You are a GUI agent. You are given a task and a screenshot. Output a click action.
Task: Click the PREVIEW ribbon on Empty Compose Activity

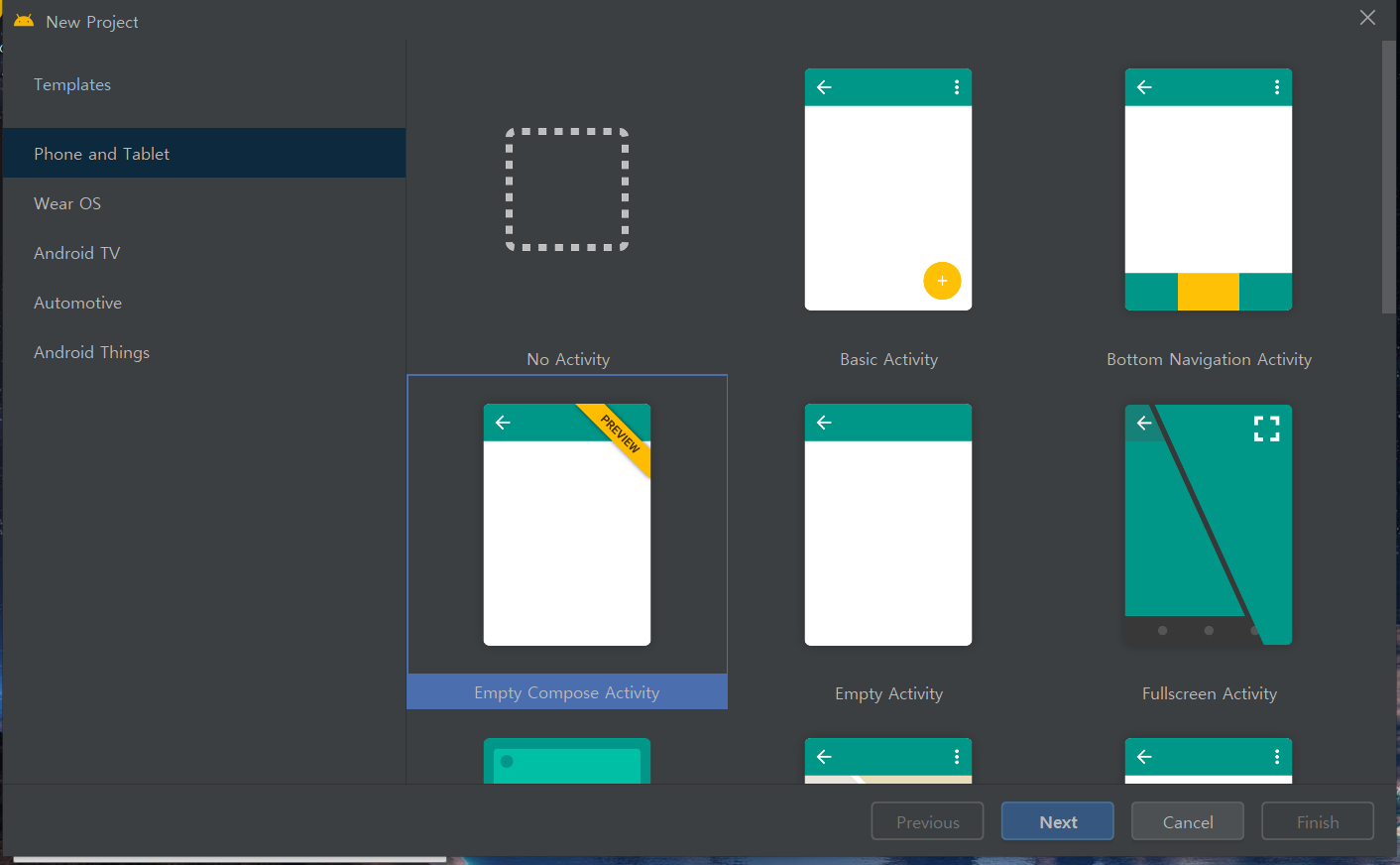[x=620, y=434]
